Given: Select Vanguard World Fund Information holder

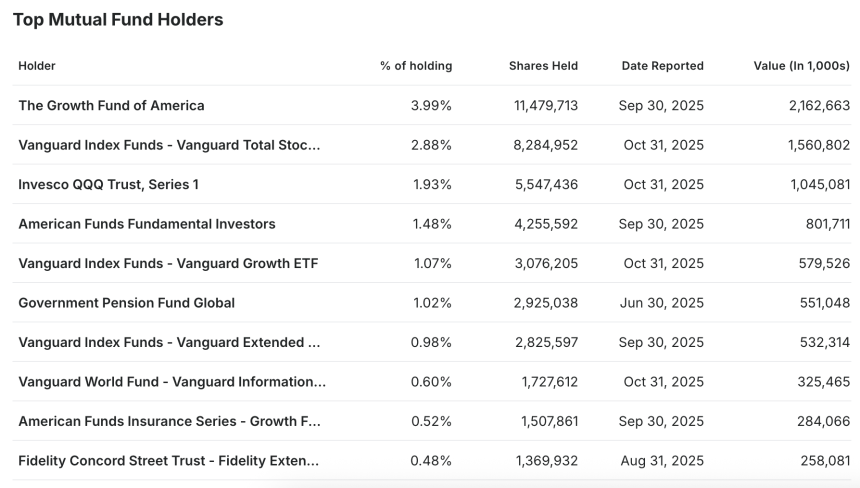Looking at the screenshot, I should point(172,381).
